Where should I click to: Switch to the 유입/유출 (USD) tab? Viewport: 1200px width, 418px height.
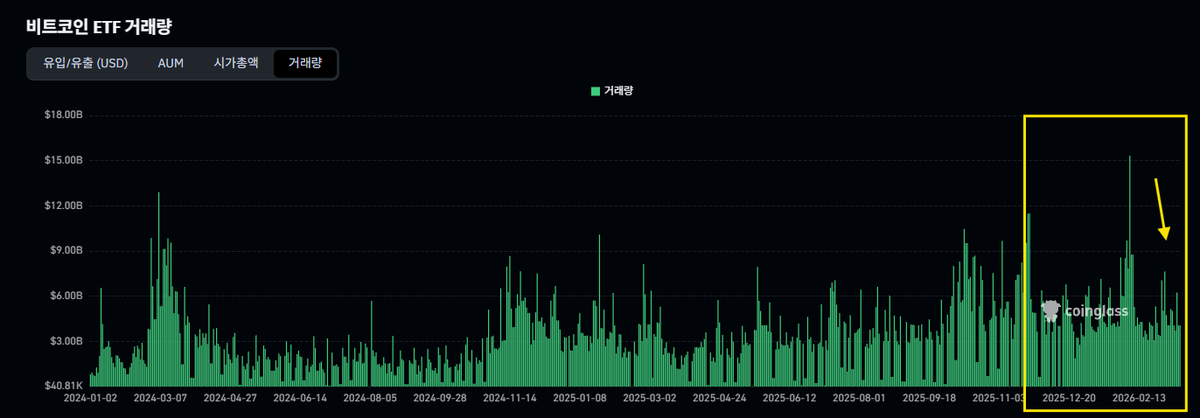pyautogui.click(x=85, y=63)
